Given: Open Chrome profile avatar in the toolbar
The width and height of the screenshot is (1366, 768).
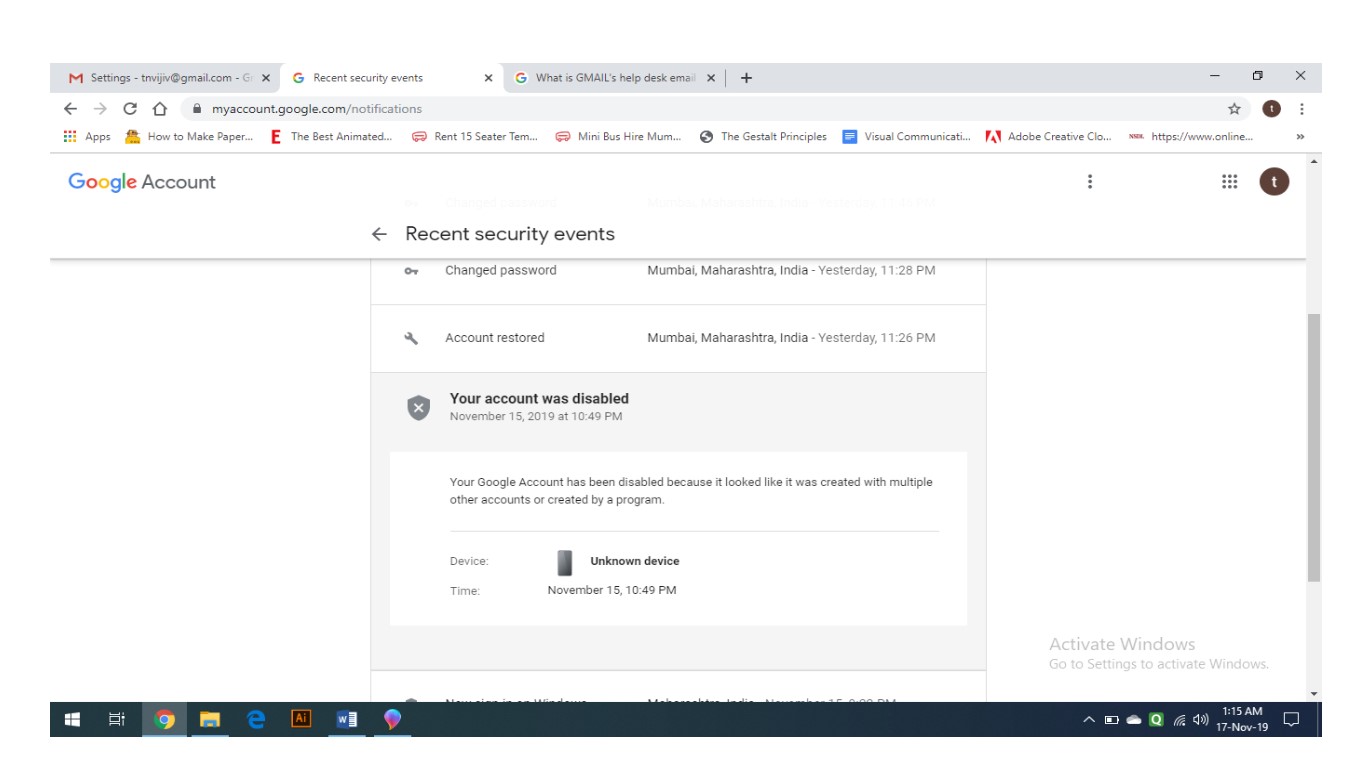Looking at the screenshot, I should click(1271, 108).
